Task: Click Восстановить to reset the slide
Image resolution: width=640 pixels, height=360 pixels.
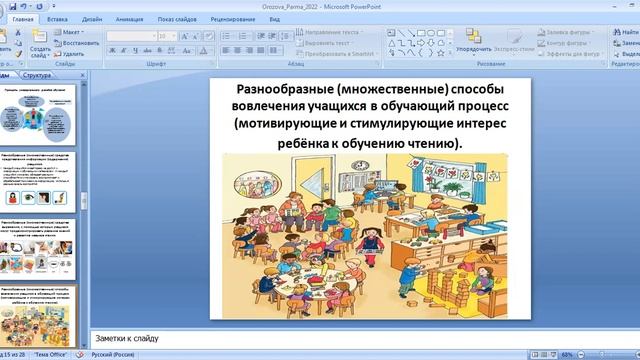Action: pos(77,43)
